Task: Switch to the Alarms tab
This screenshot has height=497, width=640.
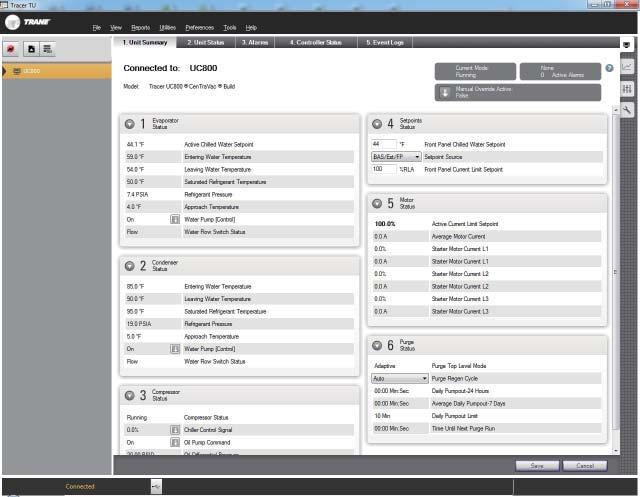Action: (255, 42)
